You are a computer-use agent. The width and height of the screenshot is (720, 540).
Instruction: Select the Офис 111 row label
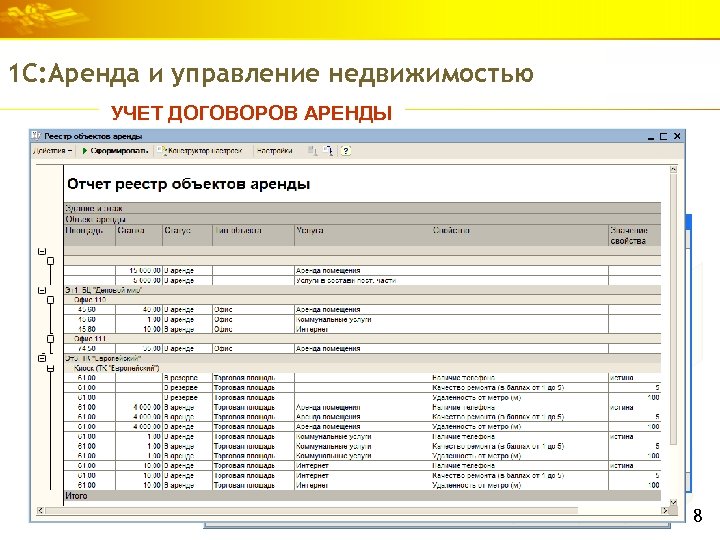tap(90, 339)
